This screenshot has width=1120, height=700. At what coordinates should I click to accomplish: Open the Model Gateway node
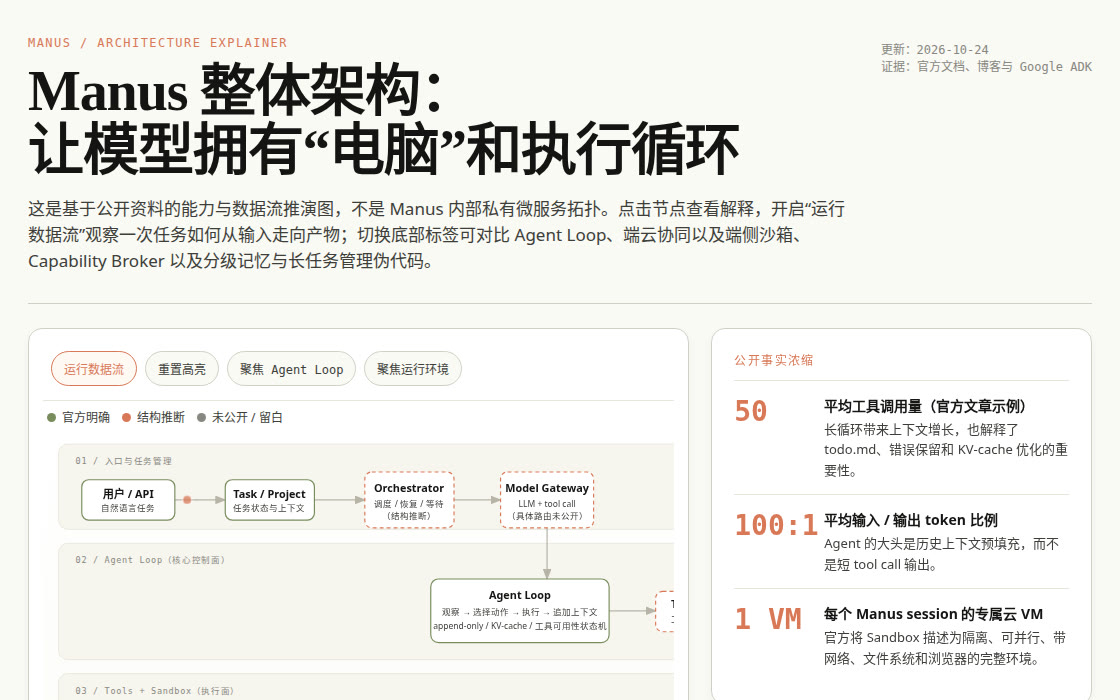[x=547, y=500]
